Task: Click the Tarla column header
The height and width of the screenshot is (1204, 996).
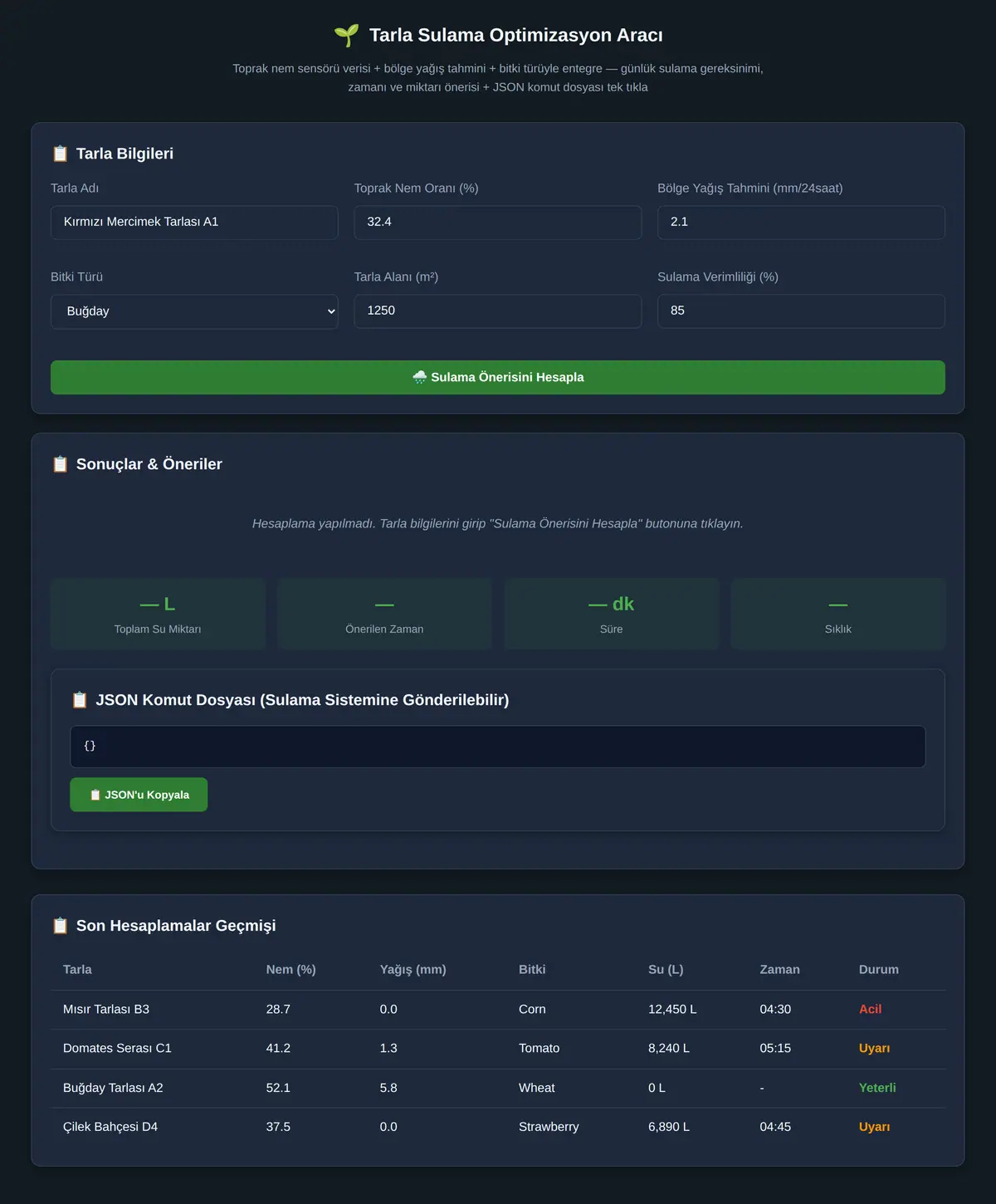Action: point(77,970)
